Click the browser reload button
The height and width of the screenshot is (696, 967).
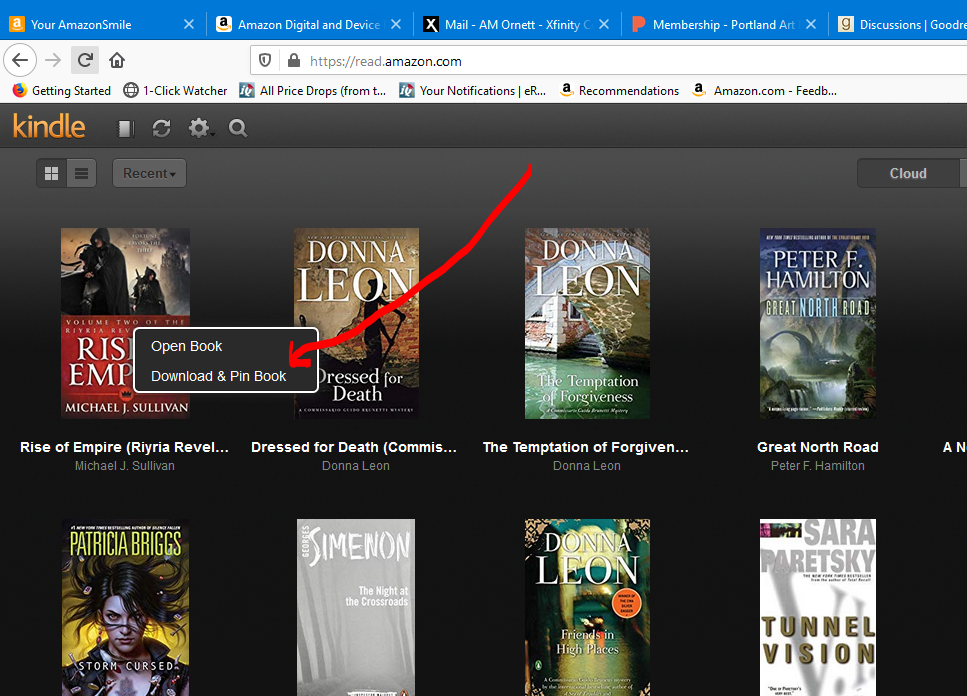coord(85,60)
